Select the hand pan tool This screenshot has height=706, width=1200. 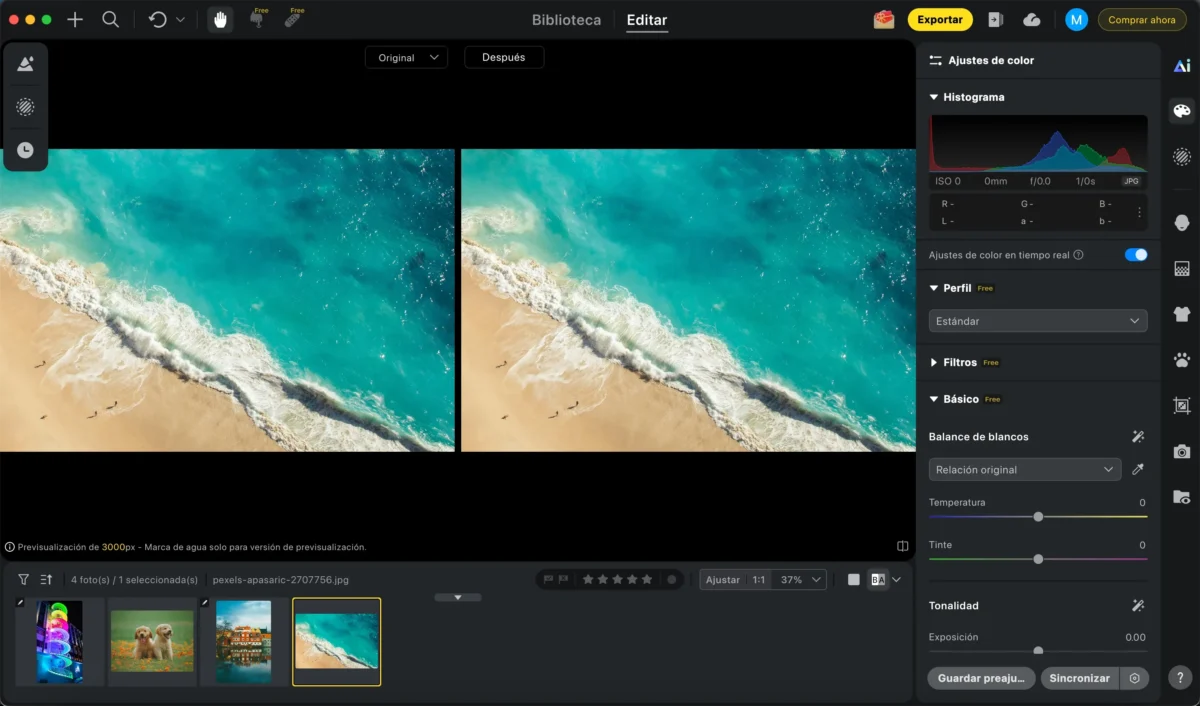click(x=220, y=19)
